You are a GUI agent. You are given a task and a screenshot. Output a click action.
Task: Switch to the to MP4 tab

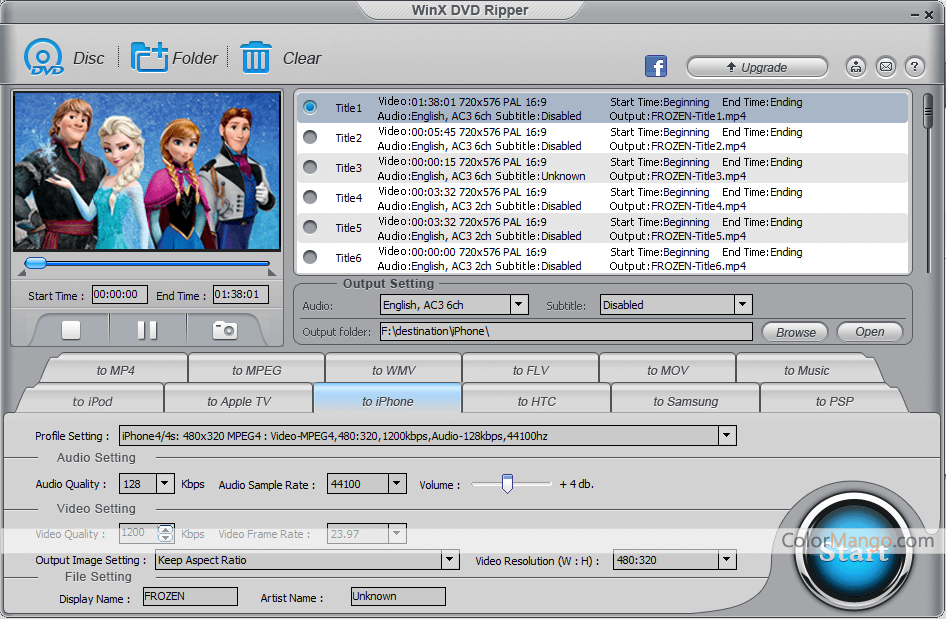pos(115,370)
